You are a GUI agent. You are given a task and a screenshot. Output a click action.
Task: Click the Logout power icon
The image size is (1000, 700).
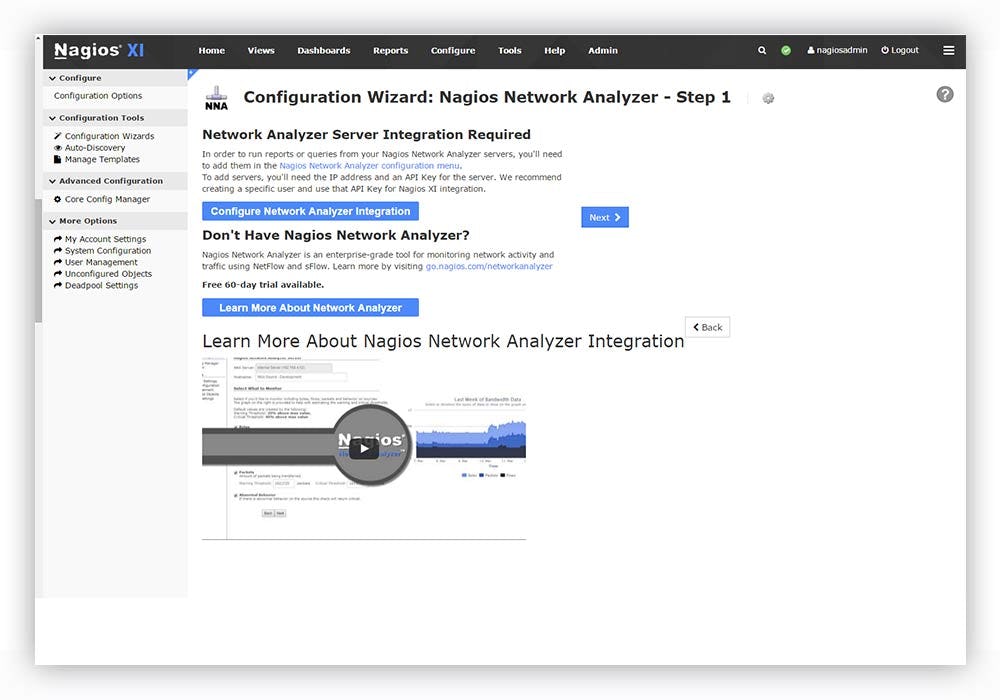tap(883, 50)
